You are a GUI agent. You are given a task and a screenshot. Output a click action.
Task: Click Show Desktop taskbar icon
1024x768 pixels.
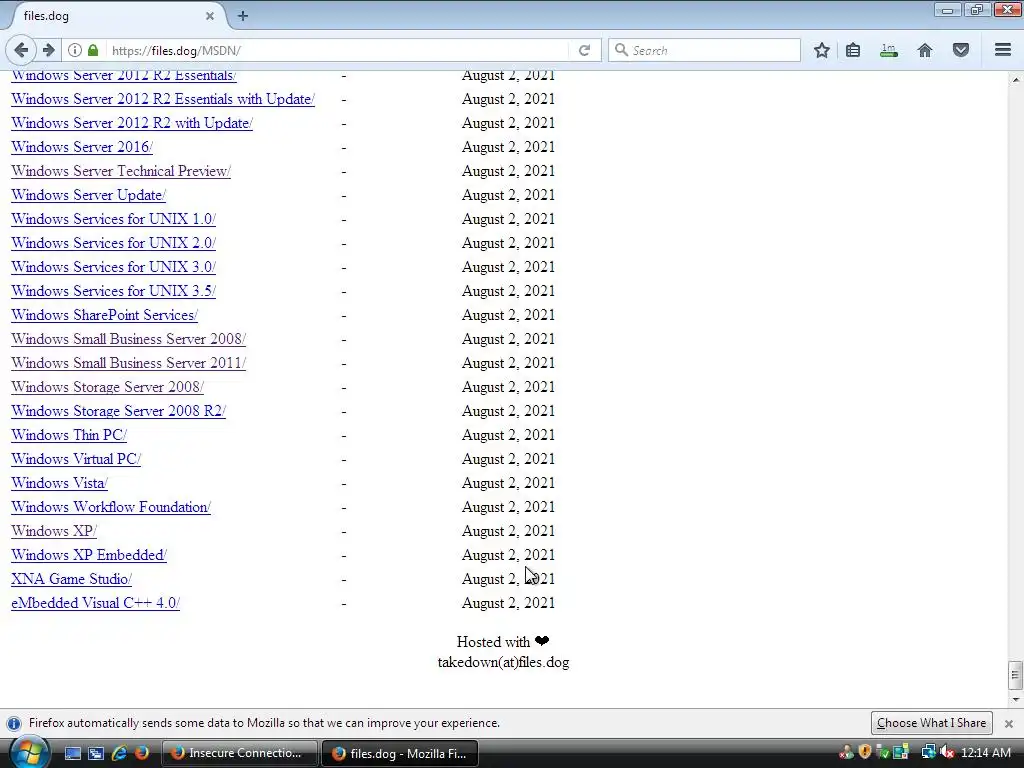tap(72, 753)
